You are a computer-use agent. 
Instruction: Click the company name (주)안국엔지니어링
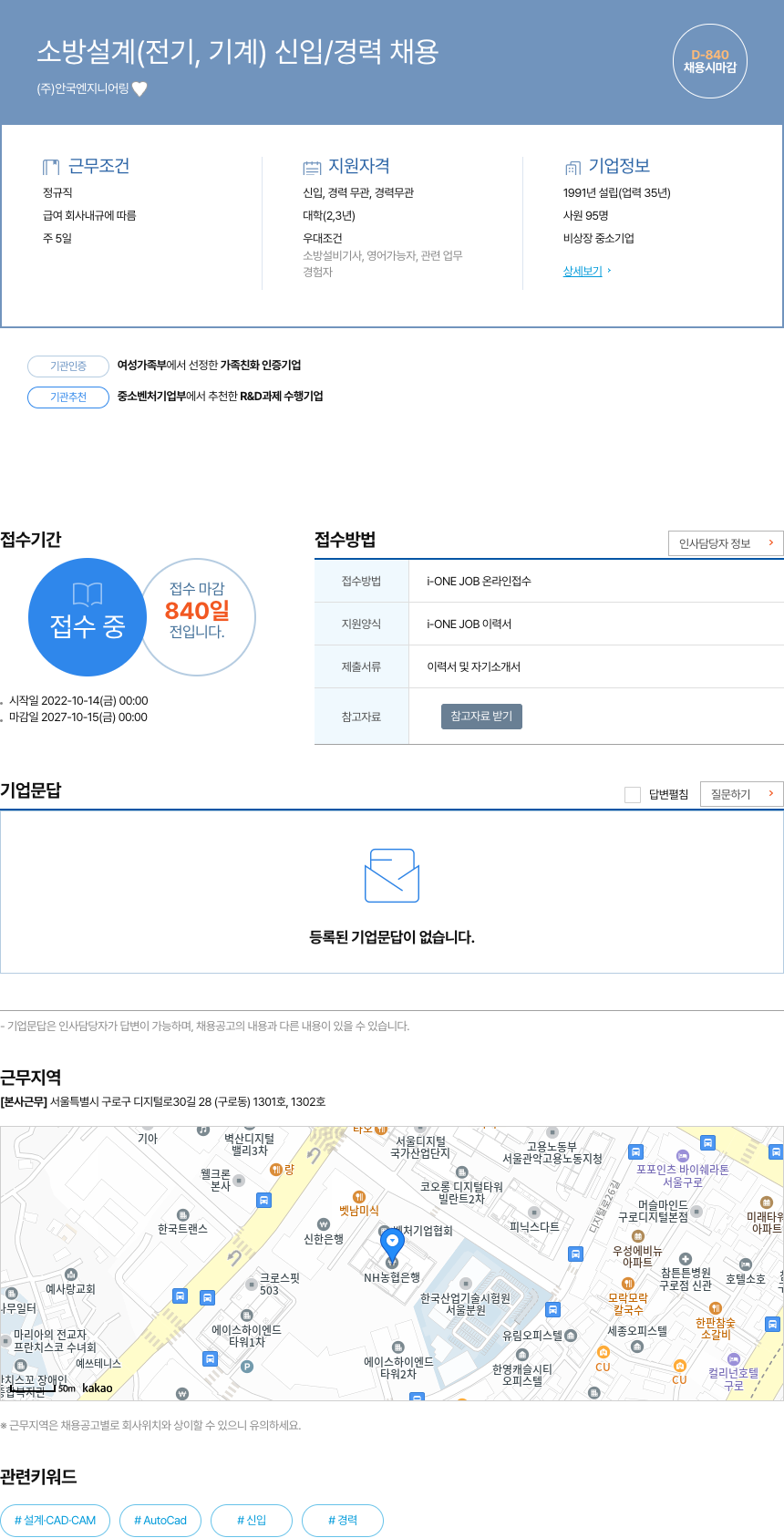(x=83, y=89)
